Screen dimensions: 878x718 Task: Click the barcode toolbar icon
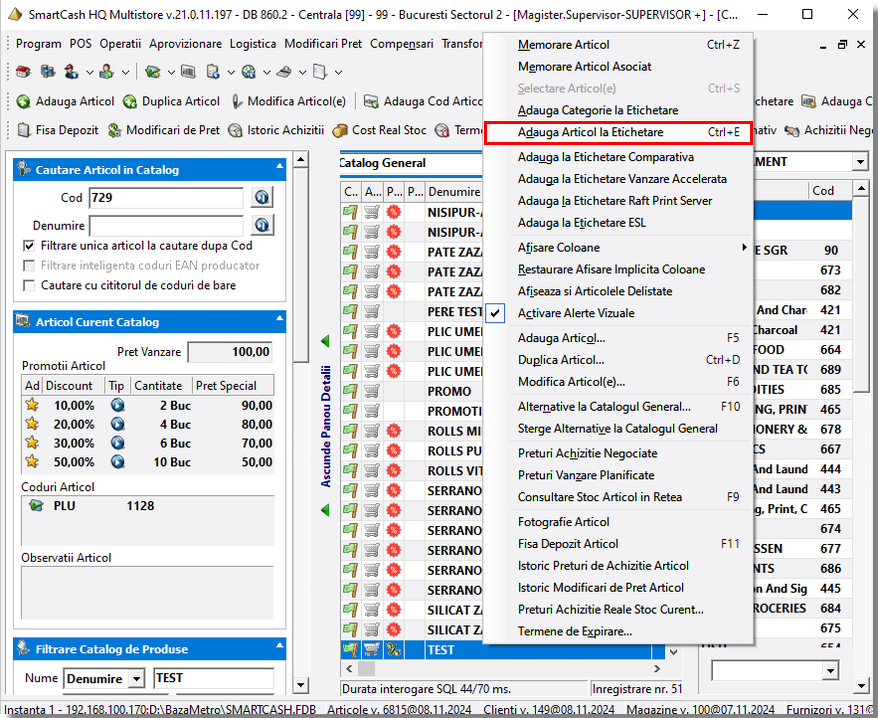pyautogui.click(x=188, y=72)
